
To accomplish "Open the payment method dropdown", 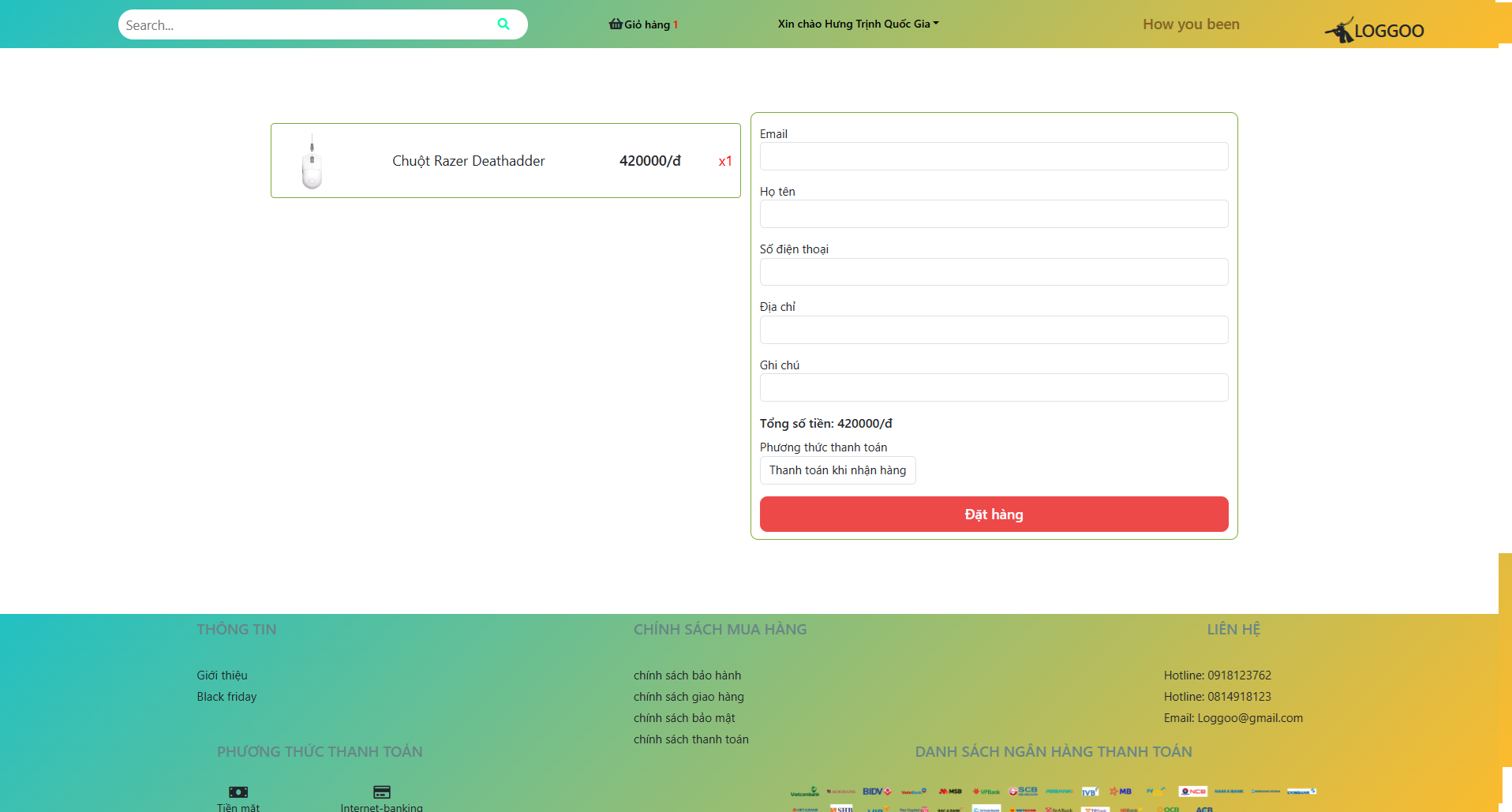I will point(837,470).
